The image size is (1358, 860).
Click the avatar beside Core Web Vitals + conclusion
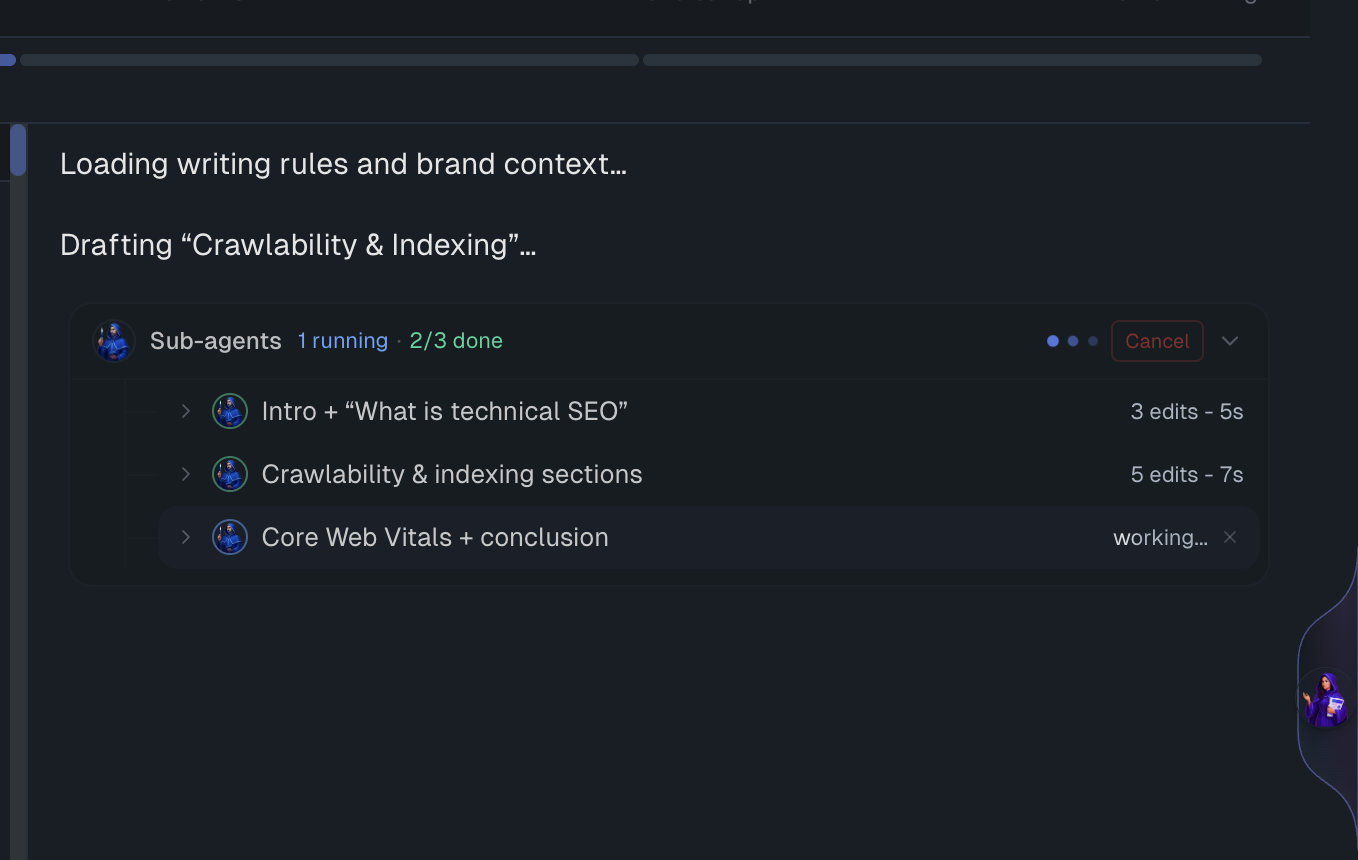click(x=230, y=537)
